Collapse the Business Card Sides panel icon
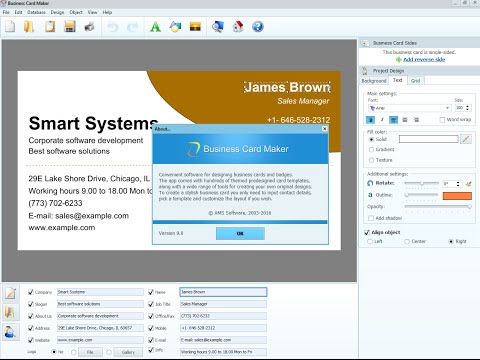The height and width of the screenshot is (360, 480). pos(365,43)
